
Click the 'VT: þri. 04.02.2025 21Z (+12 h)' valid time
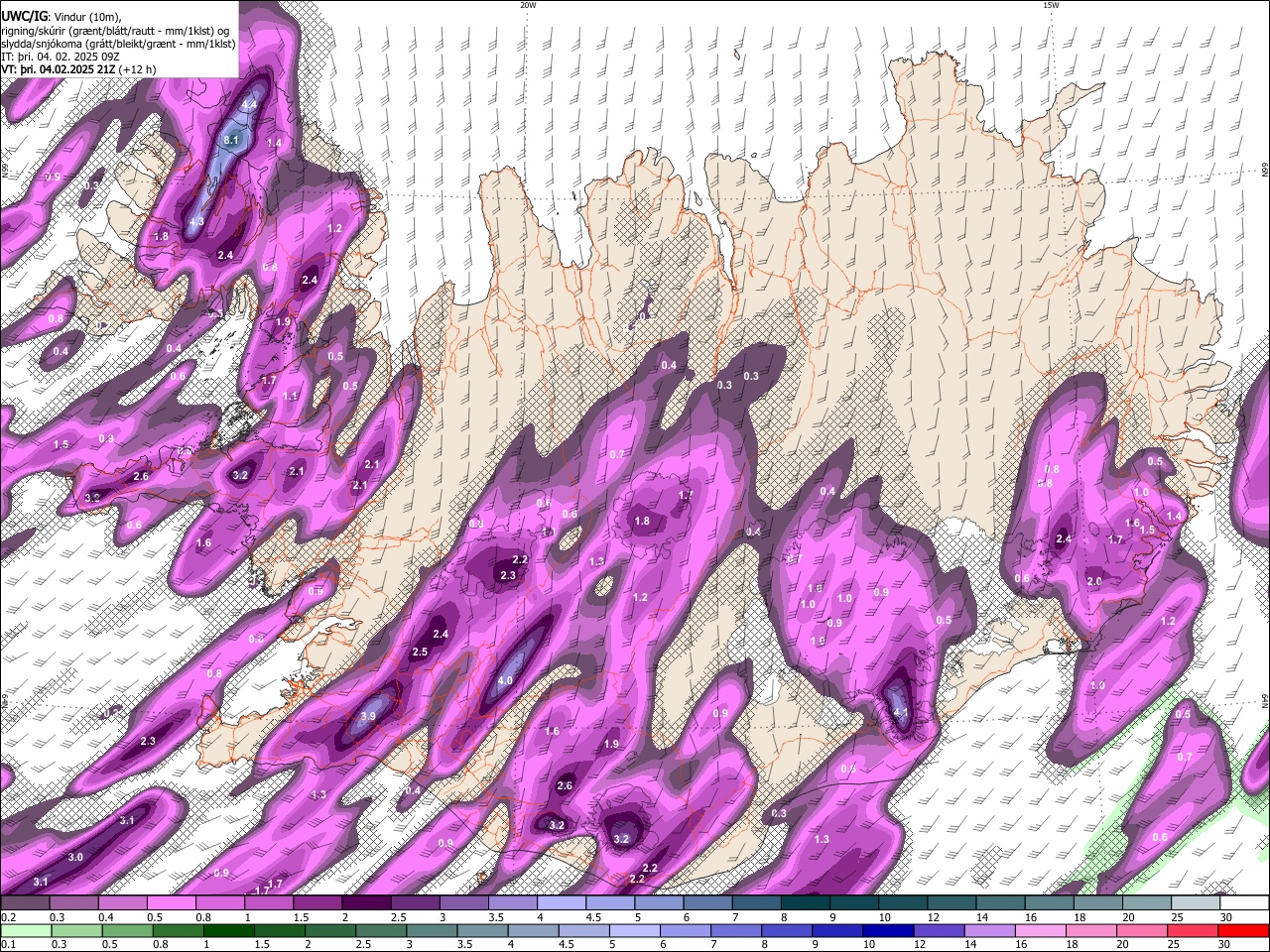point(78,69)
